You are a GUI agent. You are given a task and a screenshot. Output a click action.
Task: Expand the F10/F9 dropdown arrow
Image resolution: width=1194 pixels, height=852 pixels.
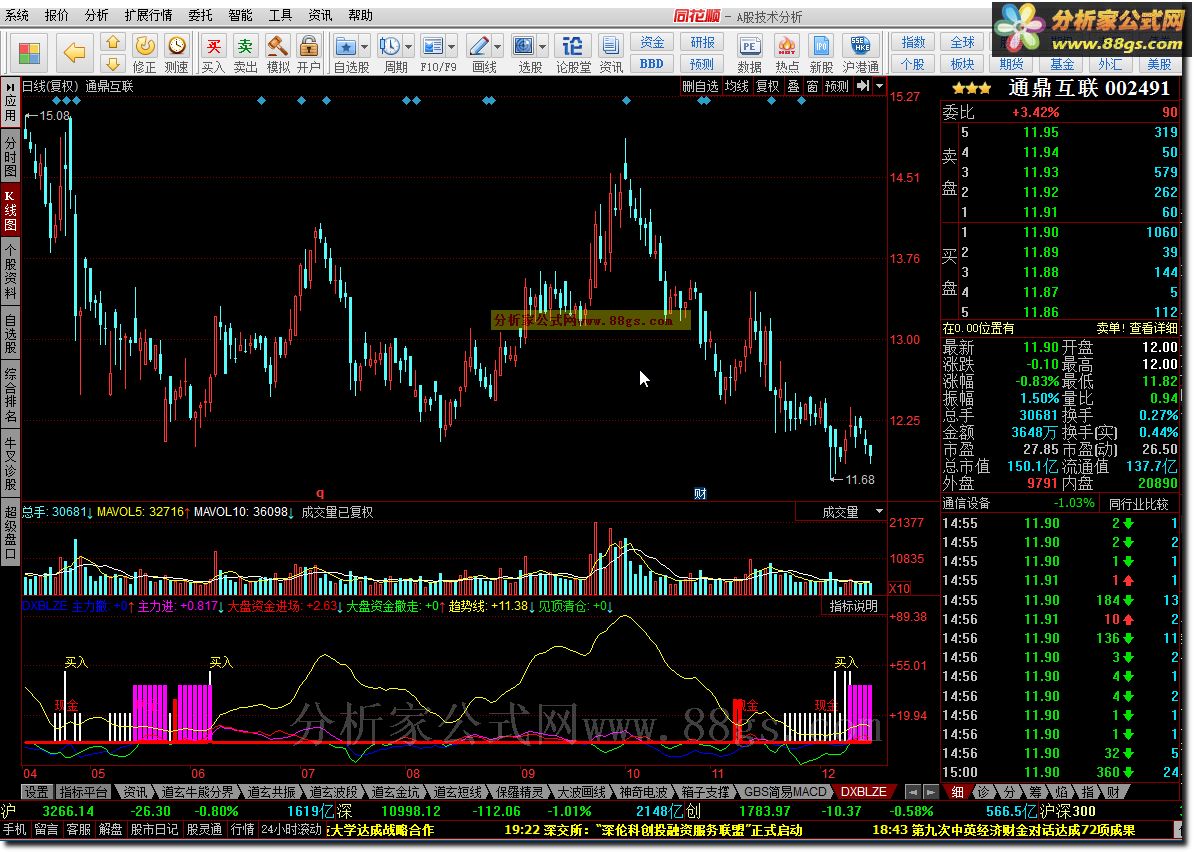pyautogui.click(x=452, y=47)
